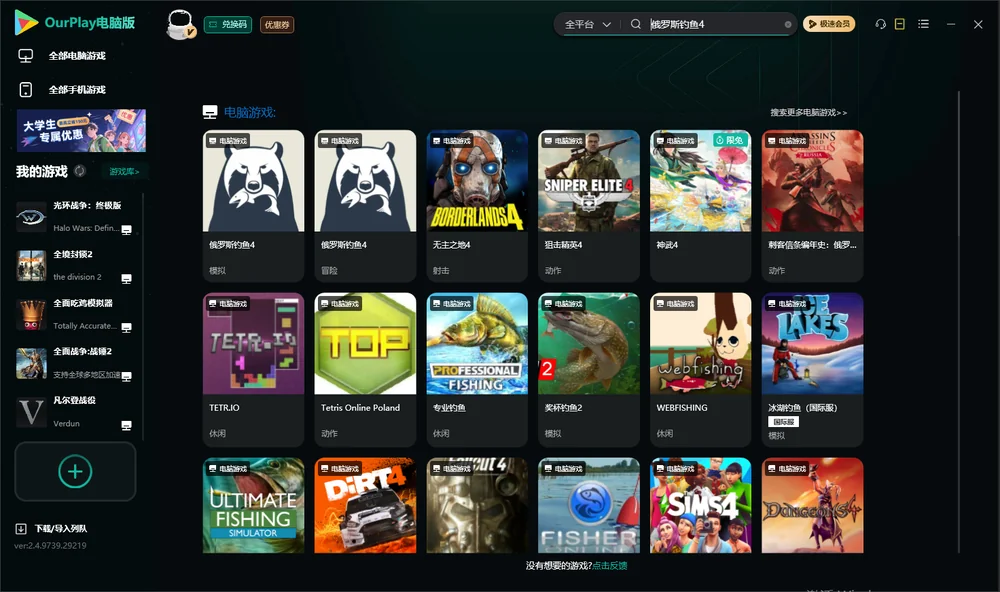Clear the search text with the X icon
The image size is (1000, 592).
point(788,24)
